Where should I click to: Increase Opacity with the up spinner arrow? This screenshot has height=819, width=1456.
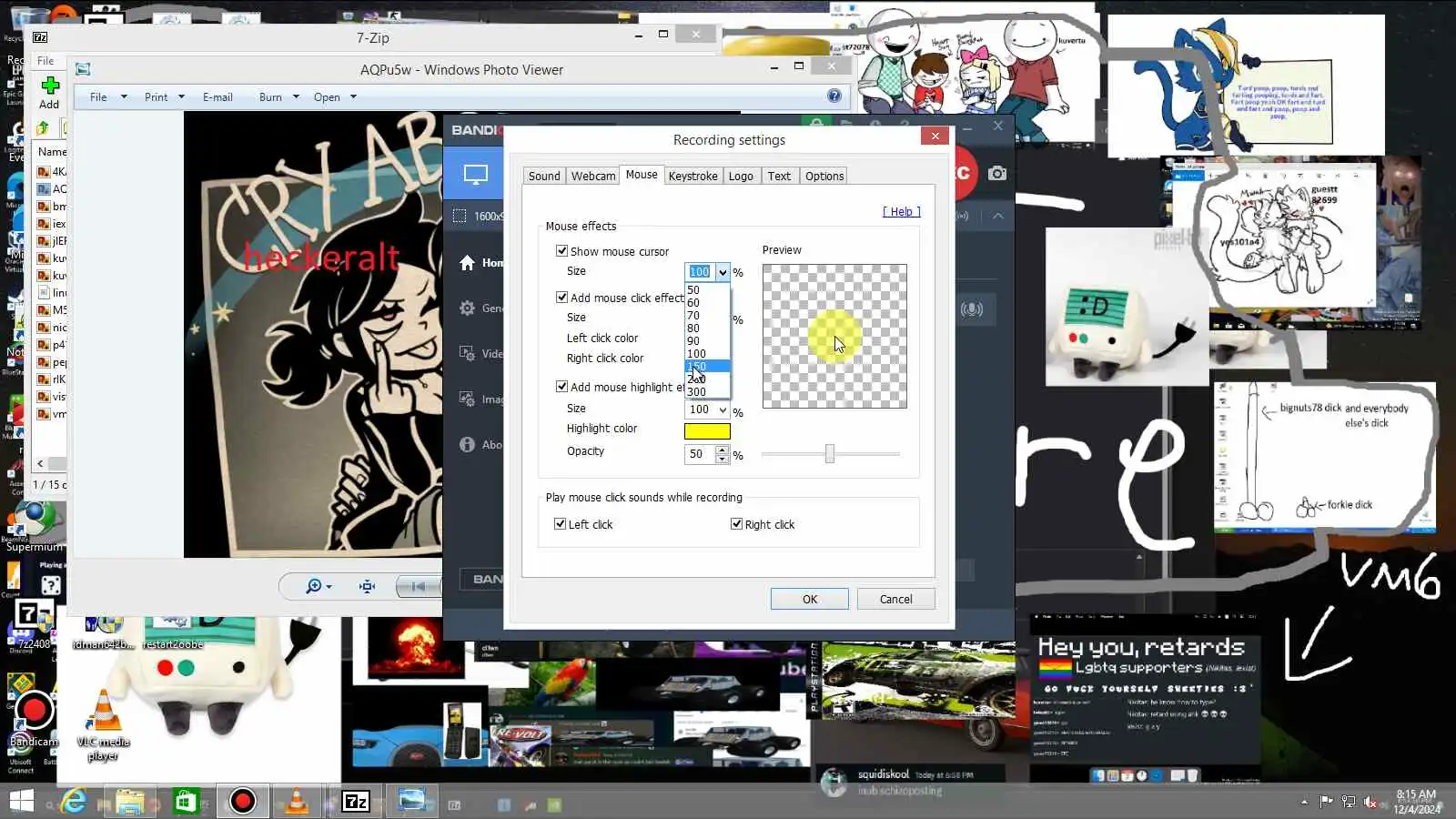pyautogui.click(x=723, y=450)
